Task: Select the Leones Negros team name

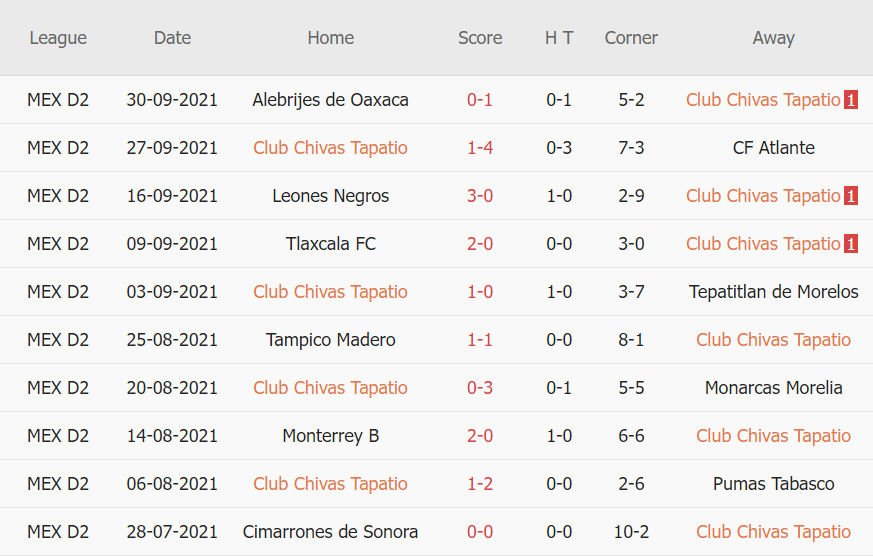Action: click(x=330, y=196)
